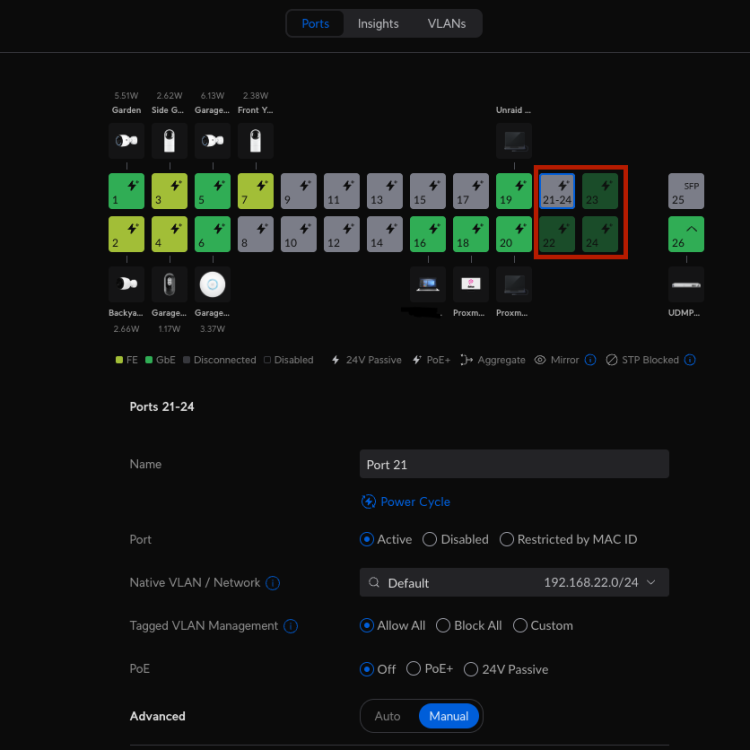750x750 pixels.
Task: Set port state to Active
Action: point(366,540)
